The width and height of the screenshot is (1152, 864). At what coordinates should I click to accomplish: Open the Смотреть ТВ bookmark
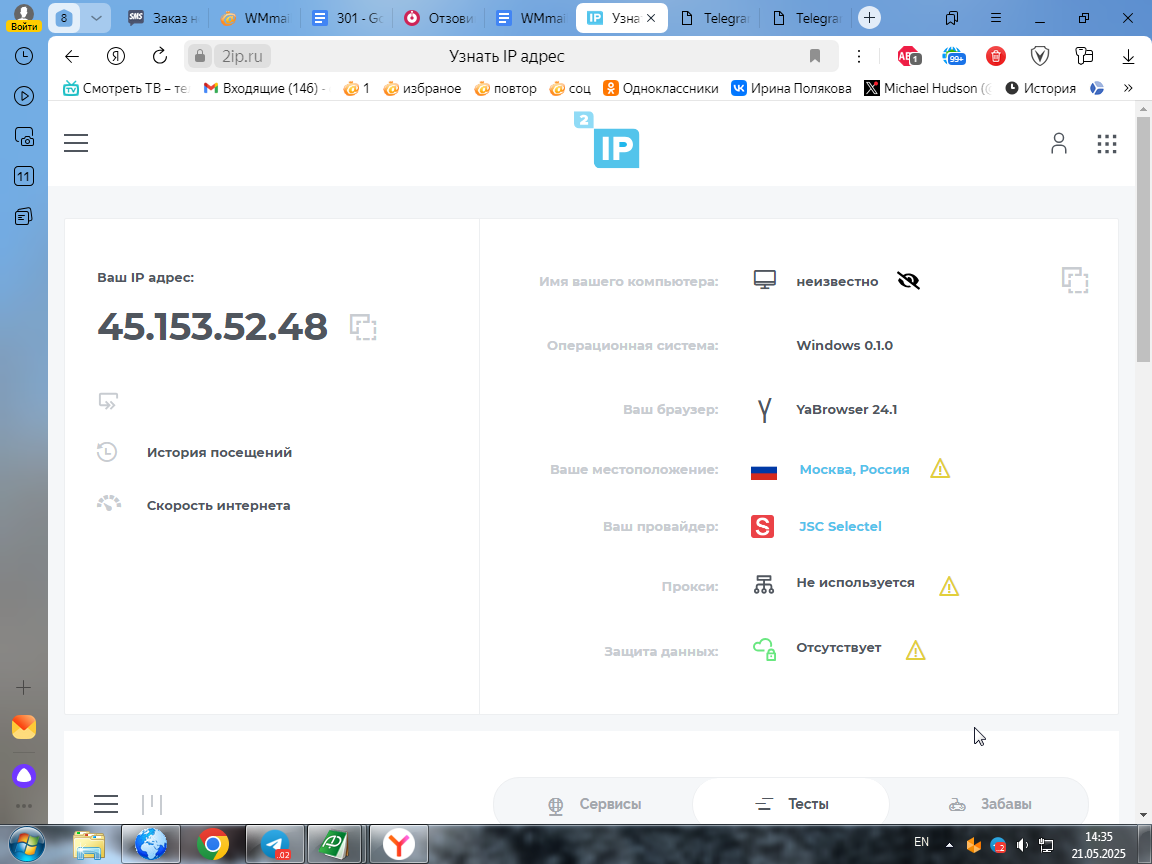[126, 88]
